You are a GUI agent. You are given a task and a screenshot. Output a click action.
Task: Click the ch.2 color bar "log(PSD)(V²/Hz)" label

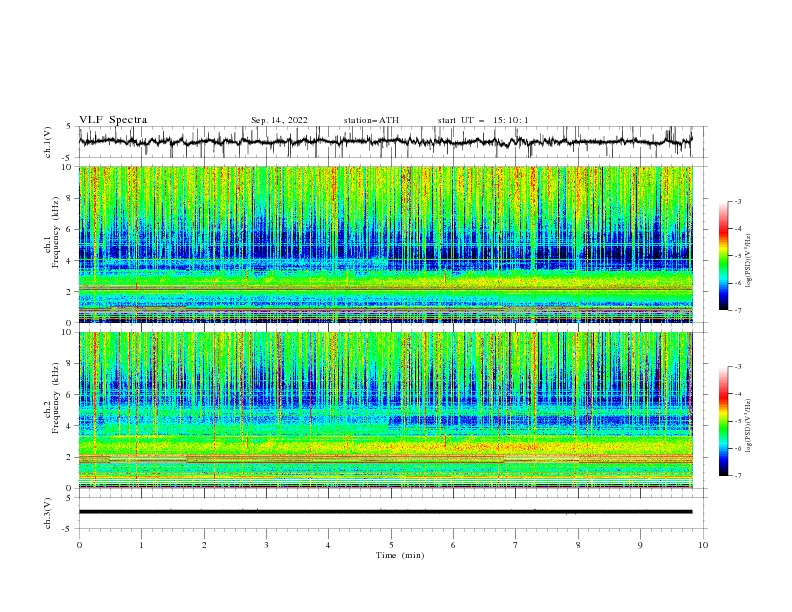click(x=748, y=425)
